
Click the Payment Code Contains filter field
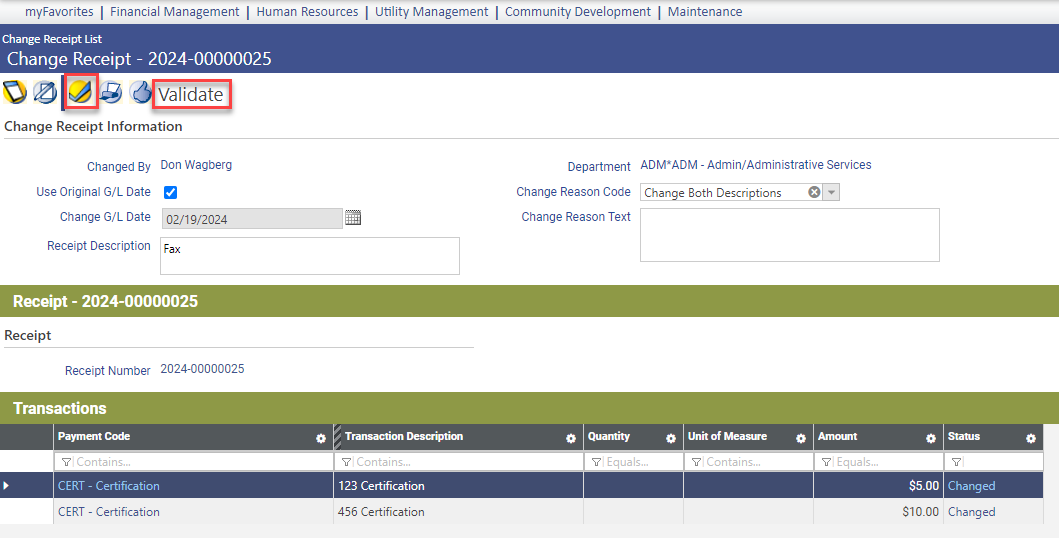194,462
